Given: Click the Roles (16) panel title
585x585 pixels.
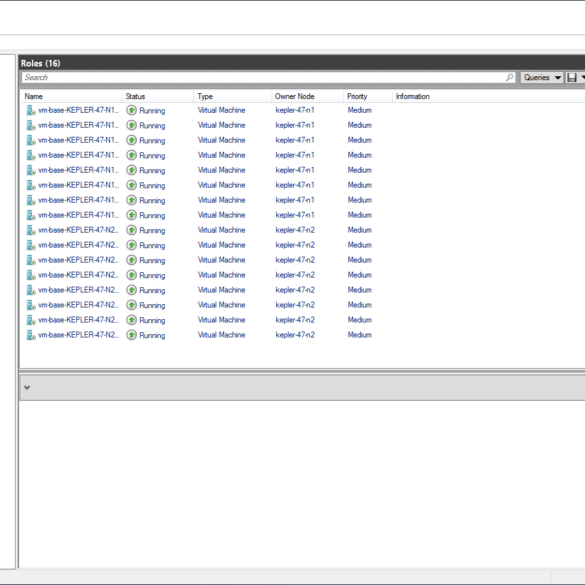Looking at the screenshot, I should 40,63.
